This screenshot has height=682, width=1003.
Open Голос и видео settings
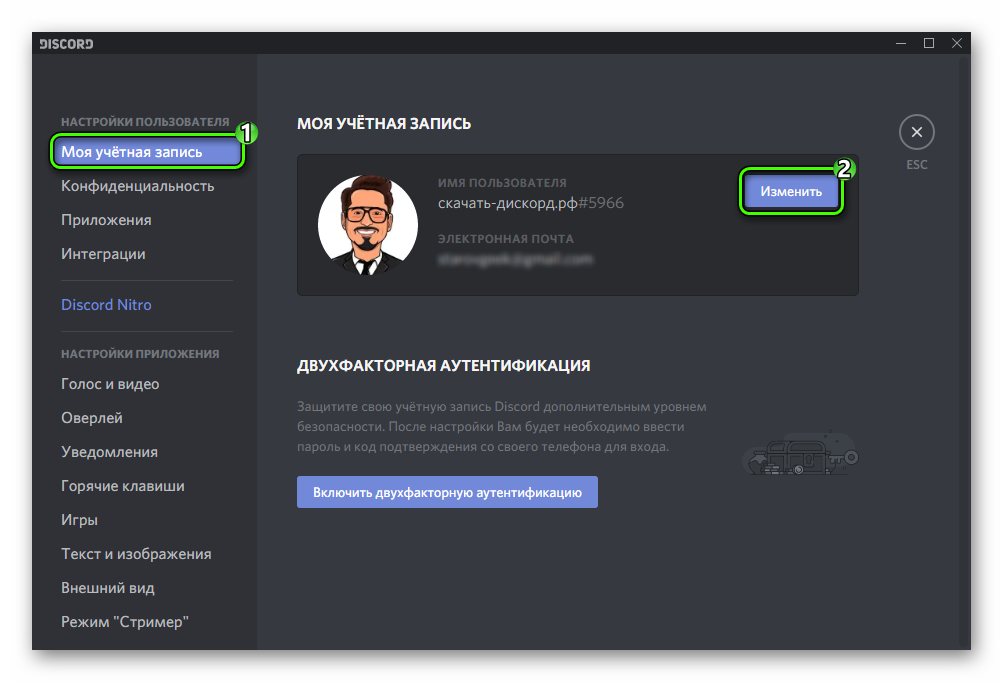tap(110, 384)
